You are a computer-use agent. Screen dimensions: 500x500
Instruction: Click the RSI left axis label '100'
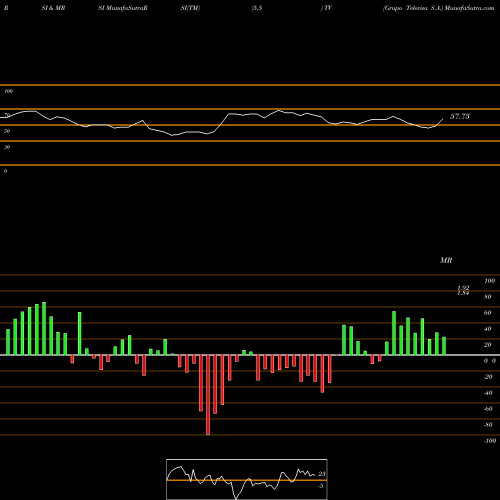tap(8, 91)
